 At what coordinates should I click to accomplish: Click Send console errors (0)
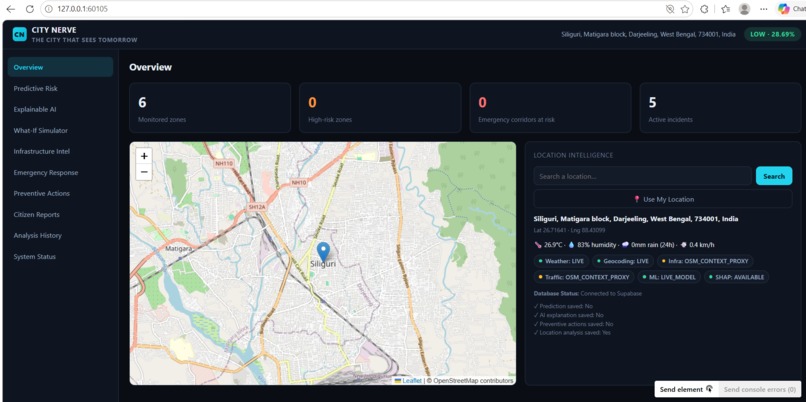760,389
